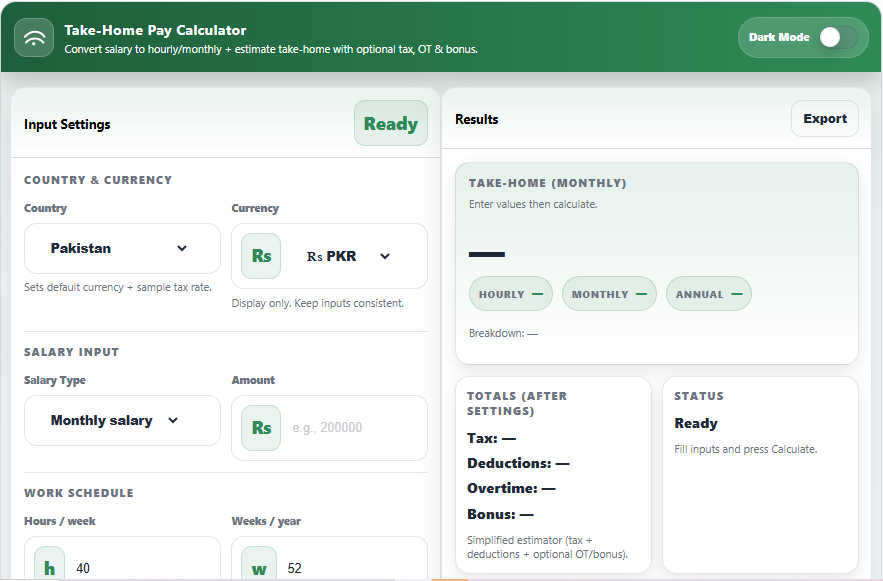
Task: Click the Ready badge in Input Settings
Action: (390, 123)
